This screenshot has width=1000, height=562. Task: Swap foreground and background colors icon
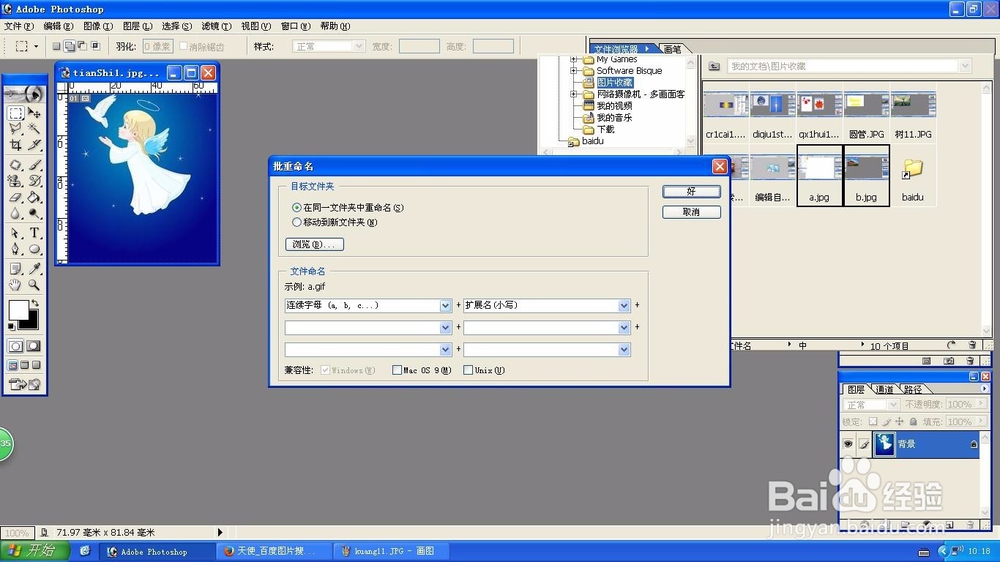[x=35, y=303]
